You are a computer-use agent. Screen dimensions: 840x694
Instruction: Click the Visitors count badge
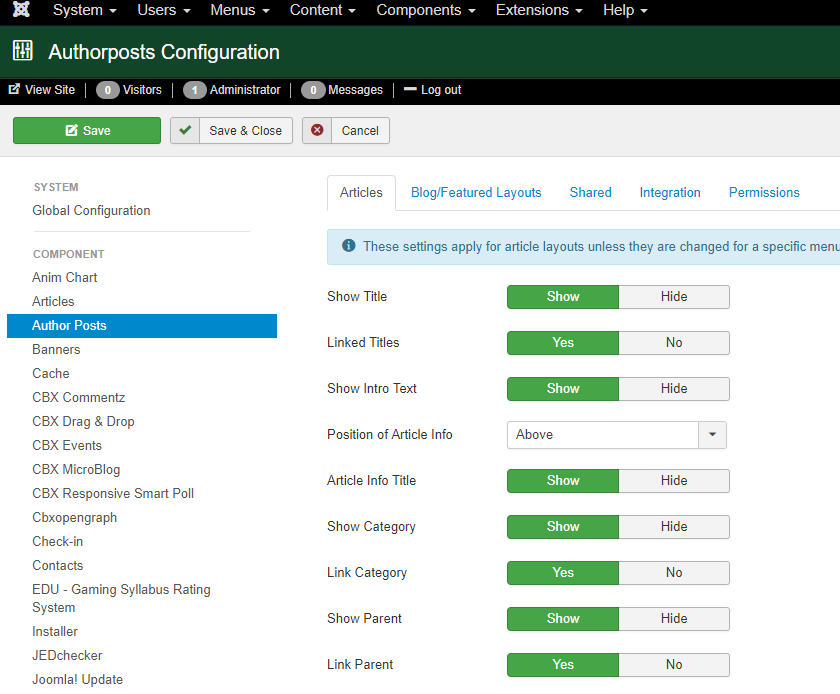(107, 90)
